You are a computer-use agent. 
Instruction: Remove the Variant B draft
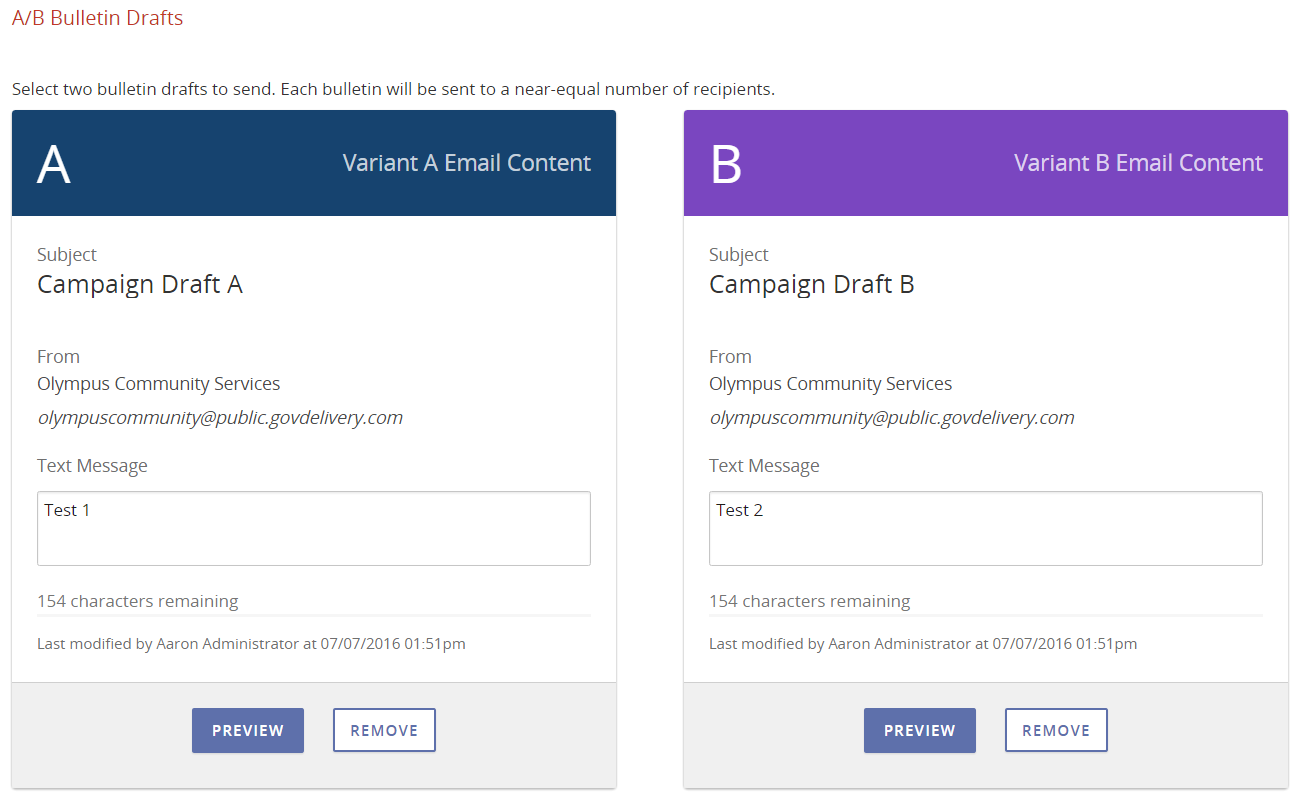[x=1056, y=730]
